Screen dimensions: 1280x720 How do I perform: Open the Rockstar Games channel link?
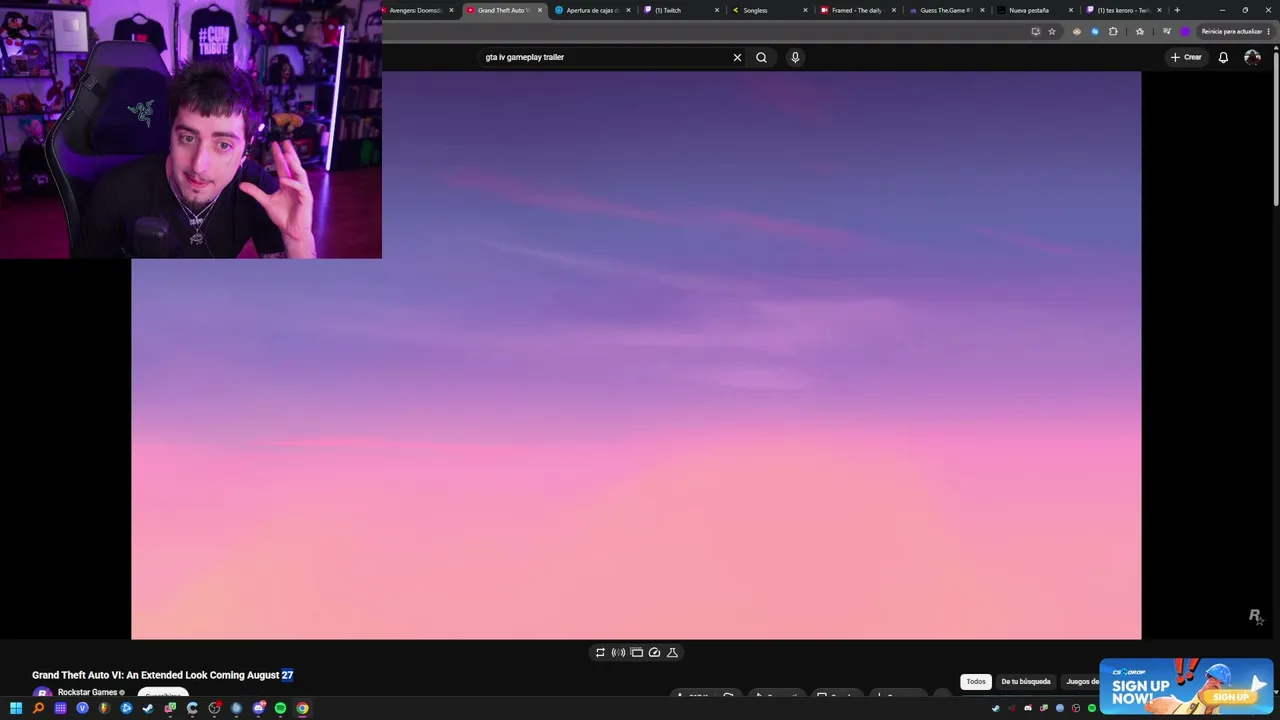point(88,692)
